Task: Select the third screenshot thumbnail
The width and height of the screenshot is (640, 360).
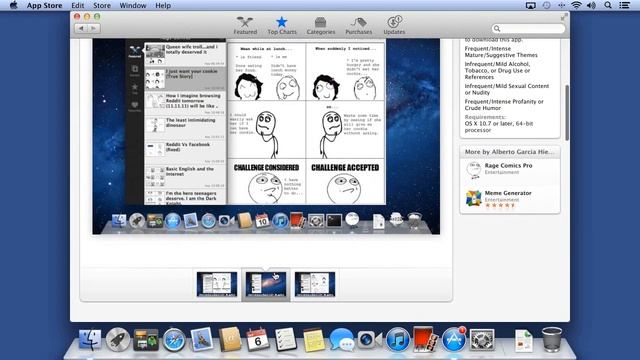Action: pos(315,284)
